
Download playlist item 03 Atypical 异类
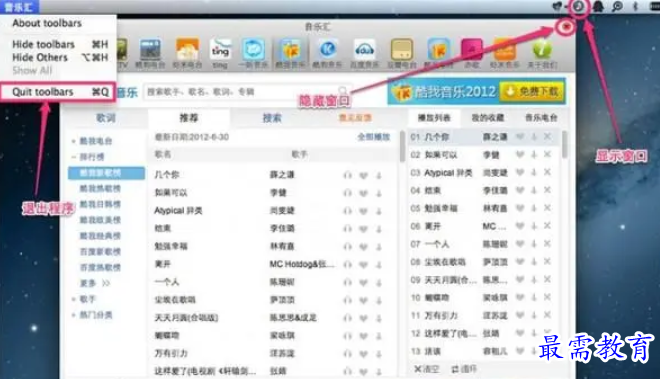[534, 172]
